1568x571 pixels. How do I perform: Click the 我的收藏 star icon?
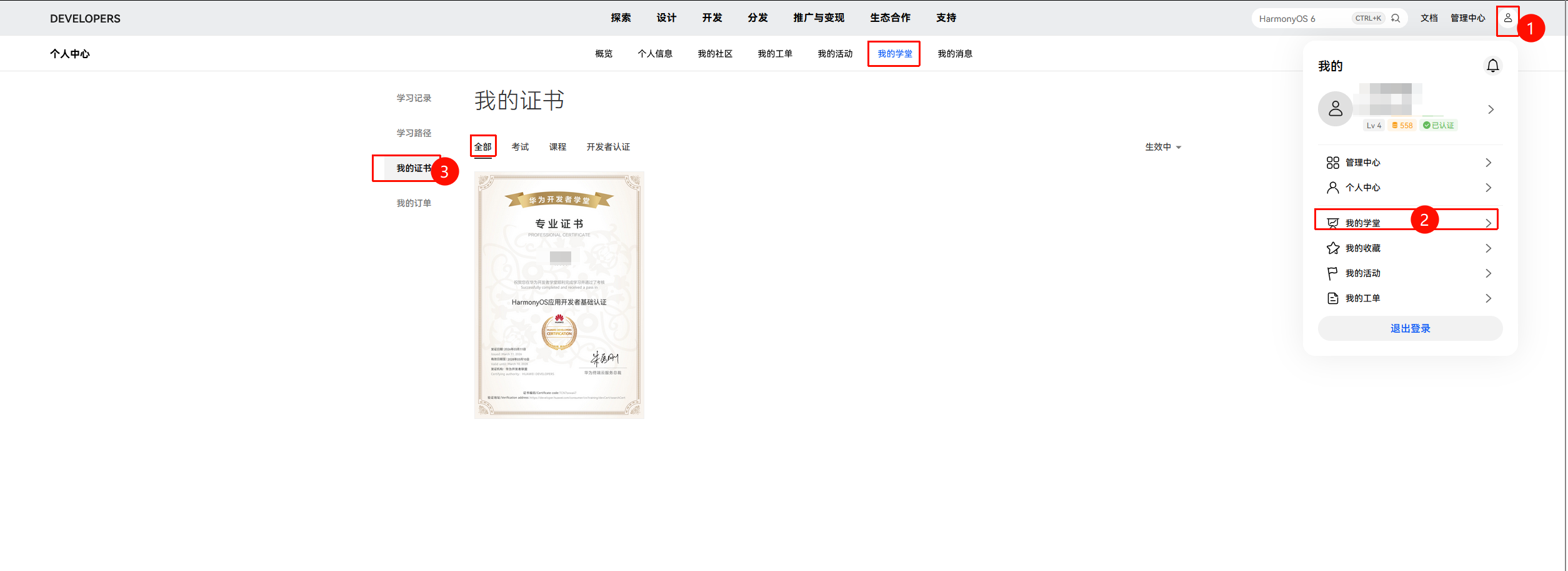[x=1332, y=248]
